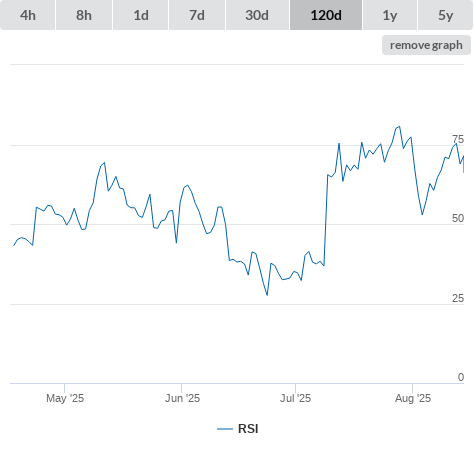Click the 75 y-axis value label

point(458,139)
